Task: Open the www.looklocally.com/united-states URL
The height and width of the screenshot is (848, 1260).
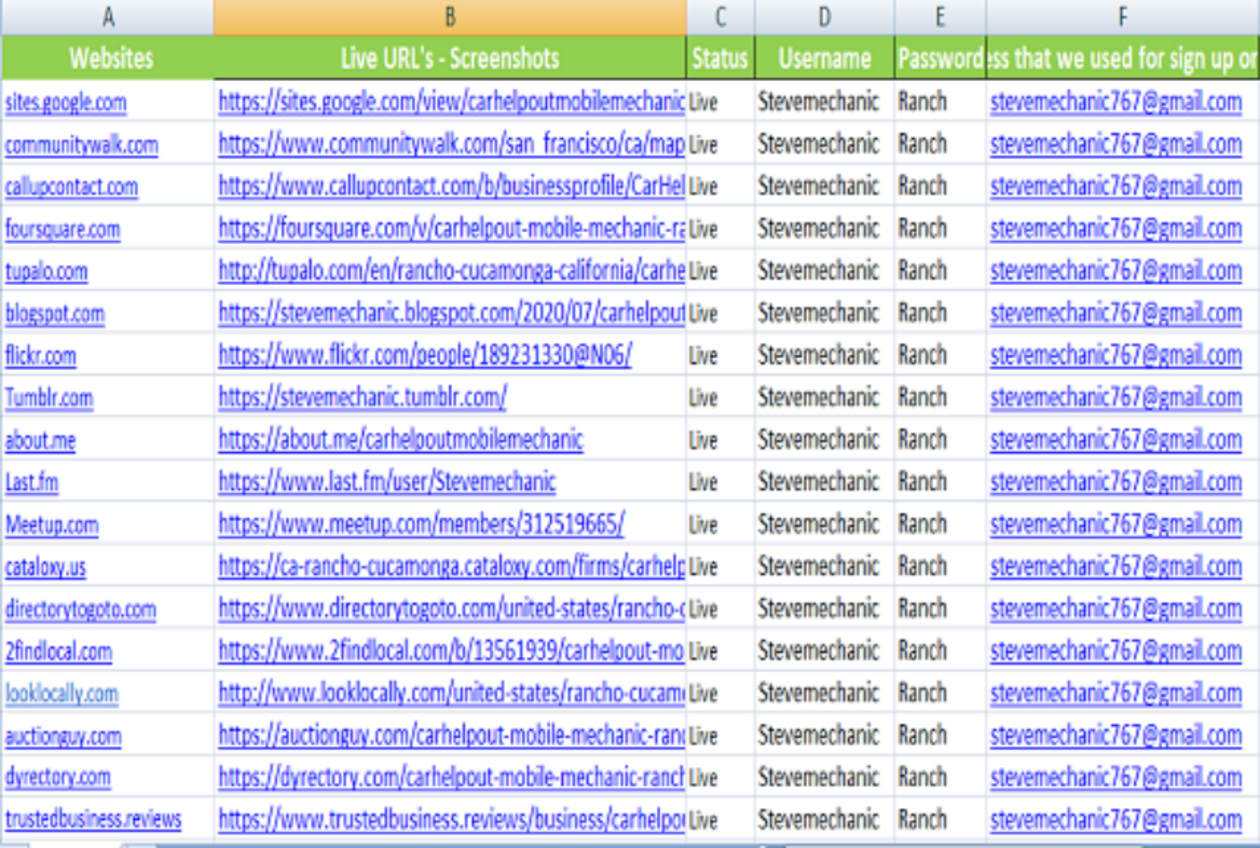Action: point(452,693)
